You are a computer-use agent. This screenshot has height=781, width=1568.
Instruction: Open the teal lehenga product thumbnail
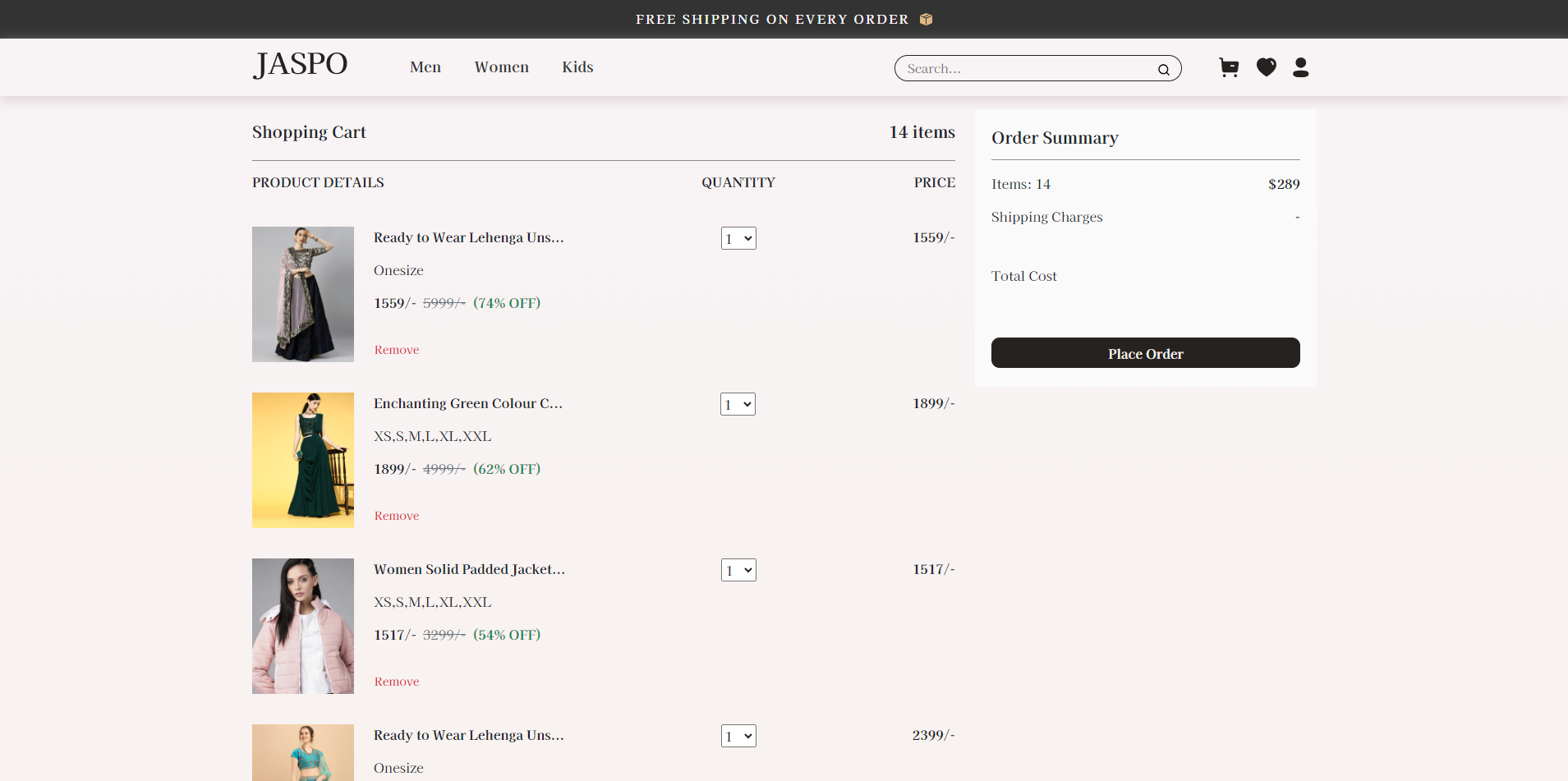click(x=303, y=752)
